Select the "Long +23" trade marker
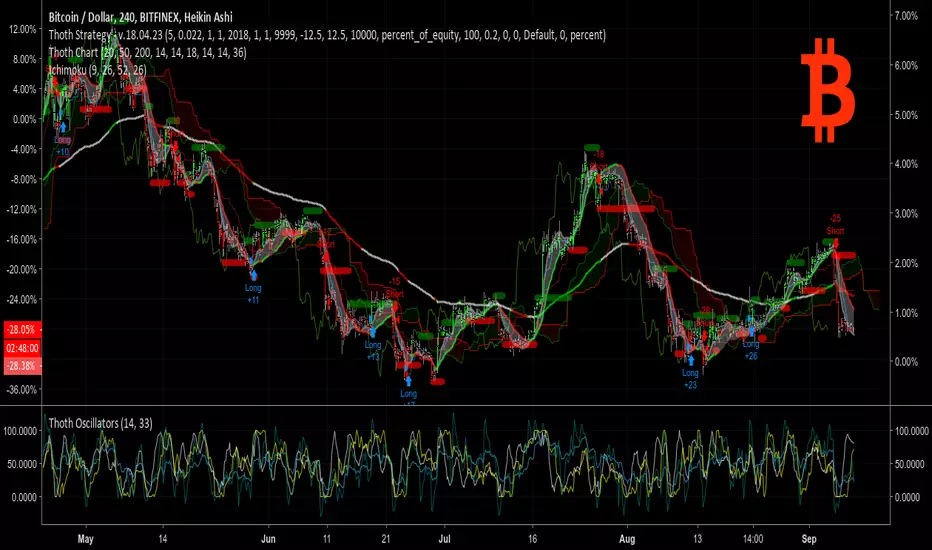932x550 pixels. tap(690, 373)
